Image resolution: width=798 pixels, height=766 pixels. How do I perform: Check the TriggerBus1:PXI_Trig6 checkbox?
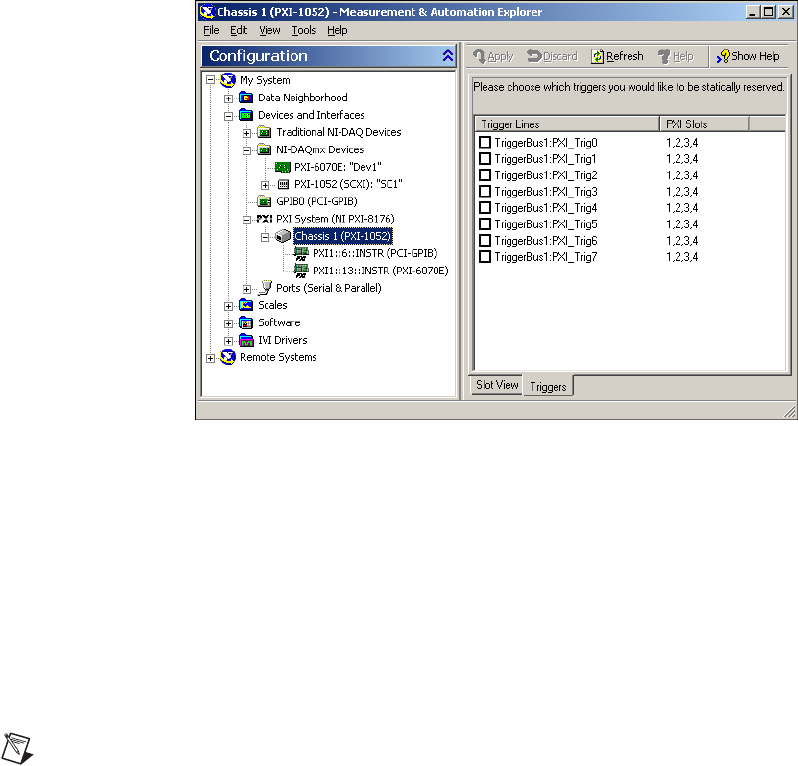tap(485, 241)
